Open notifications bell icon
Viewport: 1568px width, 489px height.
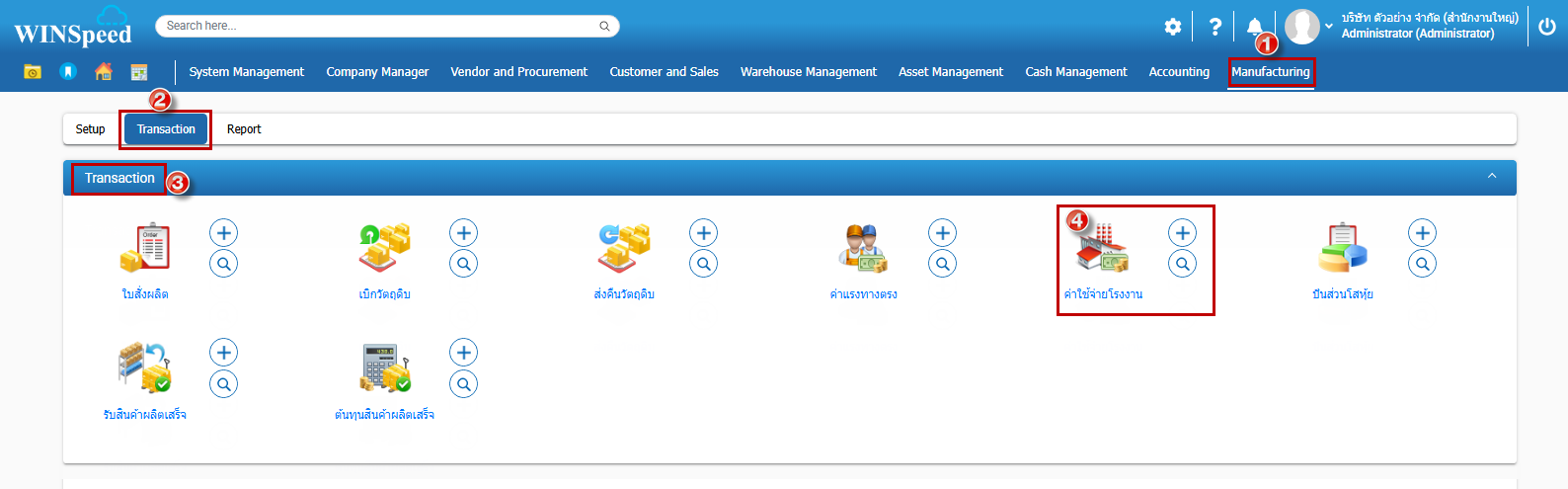coord(1254,27)
